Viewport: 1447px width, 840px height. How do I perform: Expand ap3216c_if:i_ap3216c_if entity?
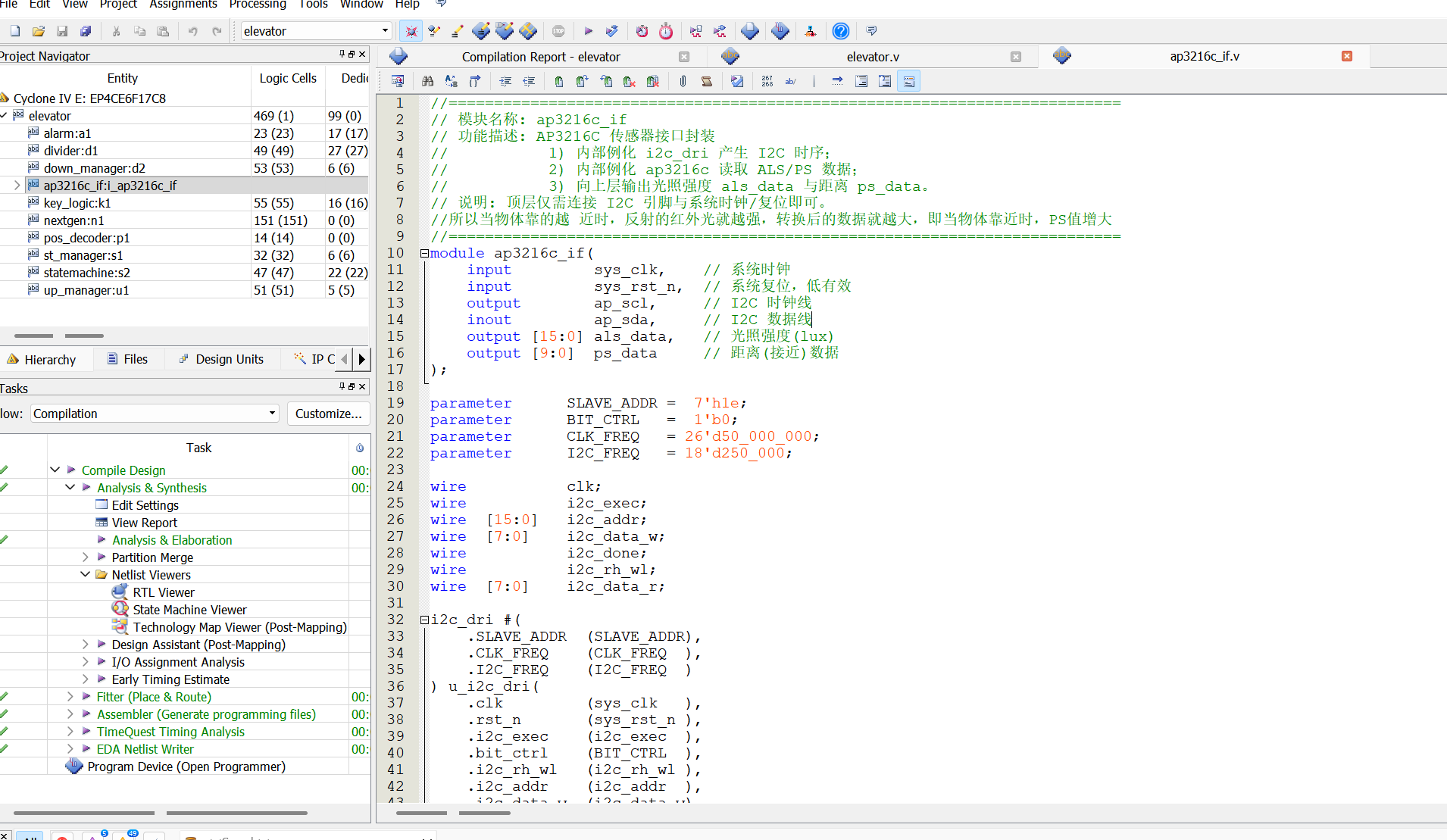point(17,185)
